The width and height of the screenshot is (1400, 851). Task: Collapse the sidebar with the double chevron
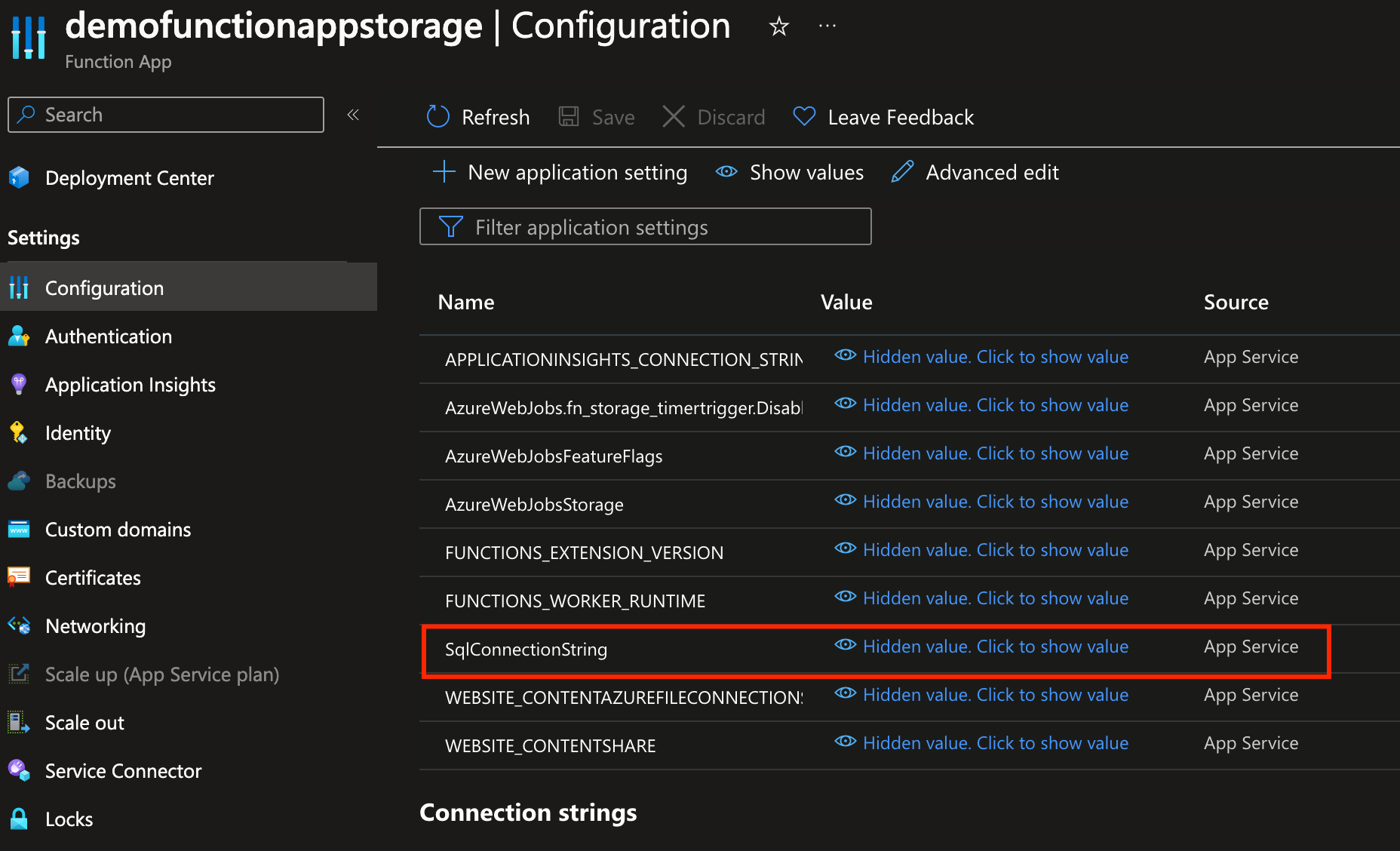[x=353, y=115]
